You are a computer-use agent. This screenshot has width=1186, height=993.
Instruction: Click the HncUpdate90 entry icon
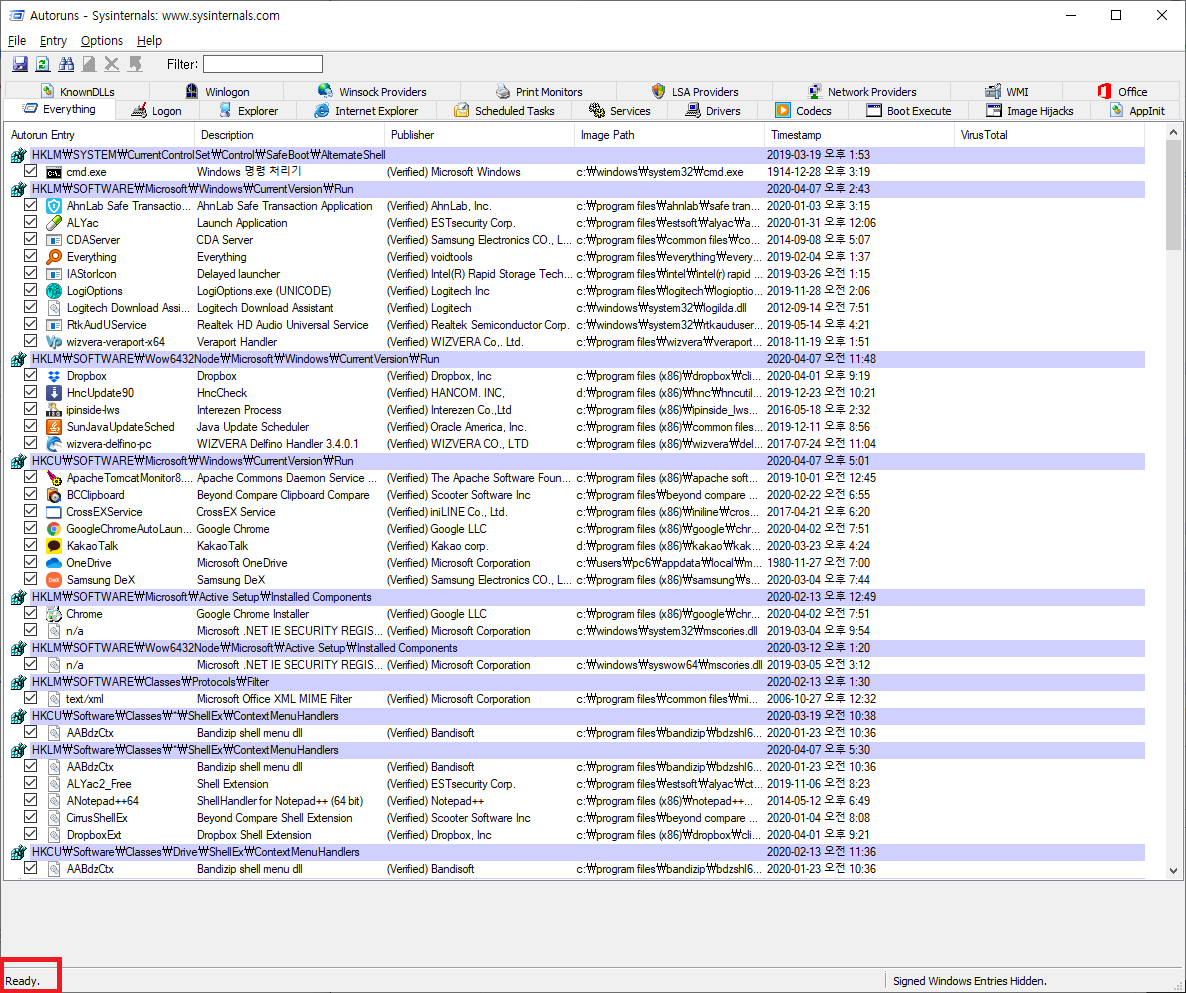[54, 393]
